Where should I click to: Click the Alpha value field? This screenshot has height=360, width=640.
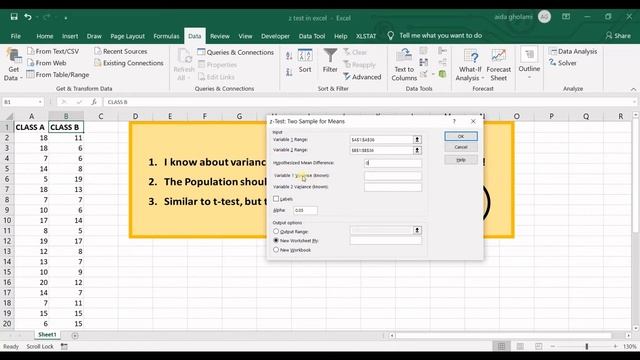point(305,210)
